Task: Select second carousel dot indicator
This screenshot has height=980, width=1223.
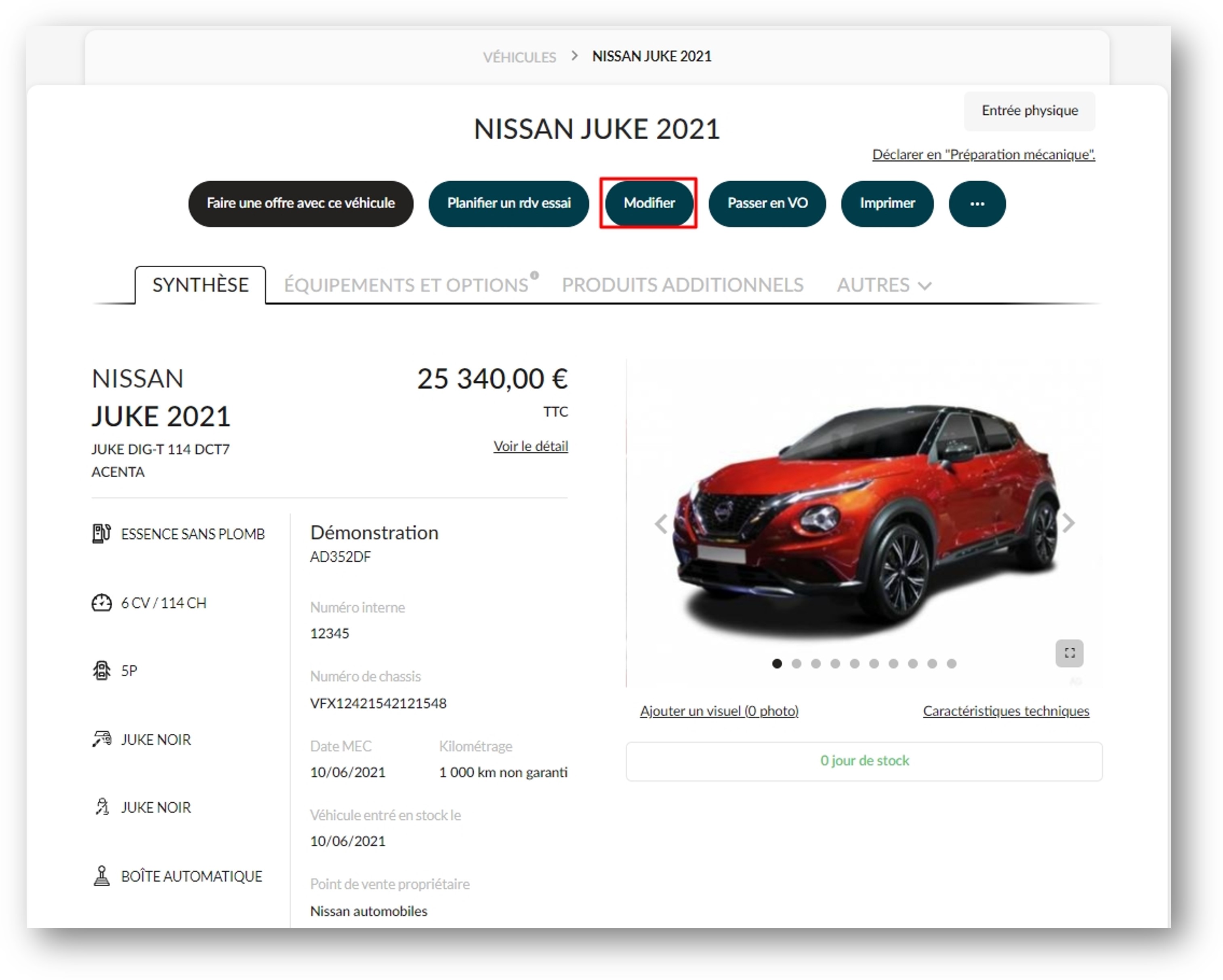Action: coord(796,663)
